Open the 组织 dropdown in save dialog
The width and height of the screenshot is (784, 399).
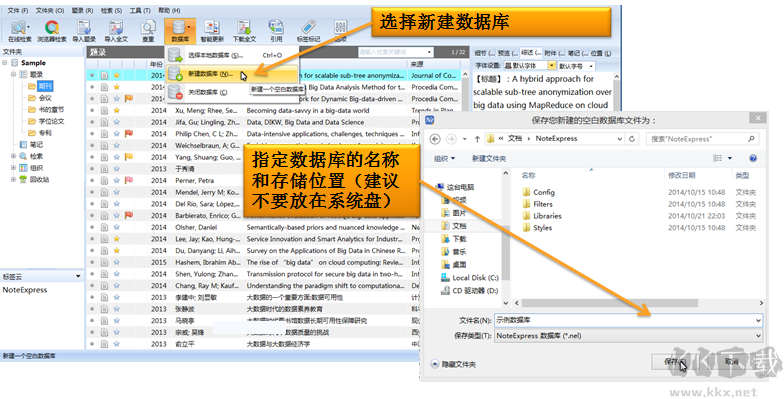pos(444,158)
